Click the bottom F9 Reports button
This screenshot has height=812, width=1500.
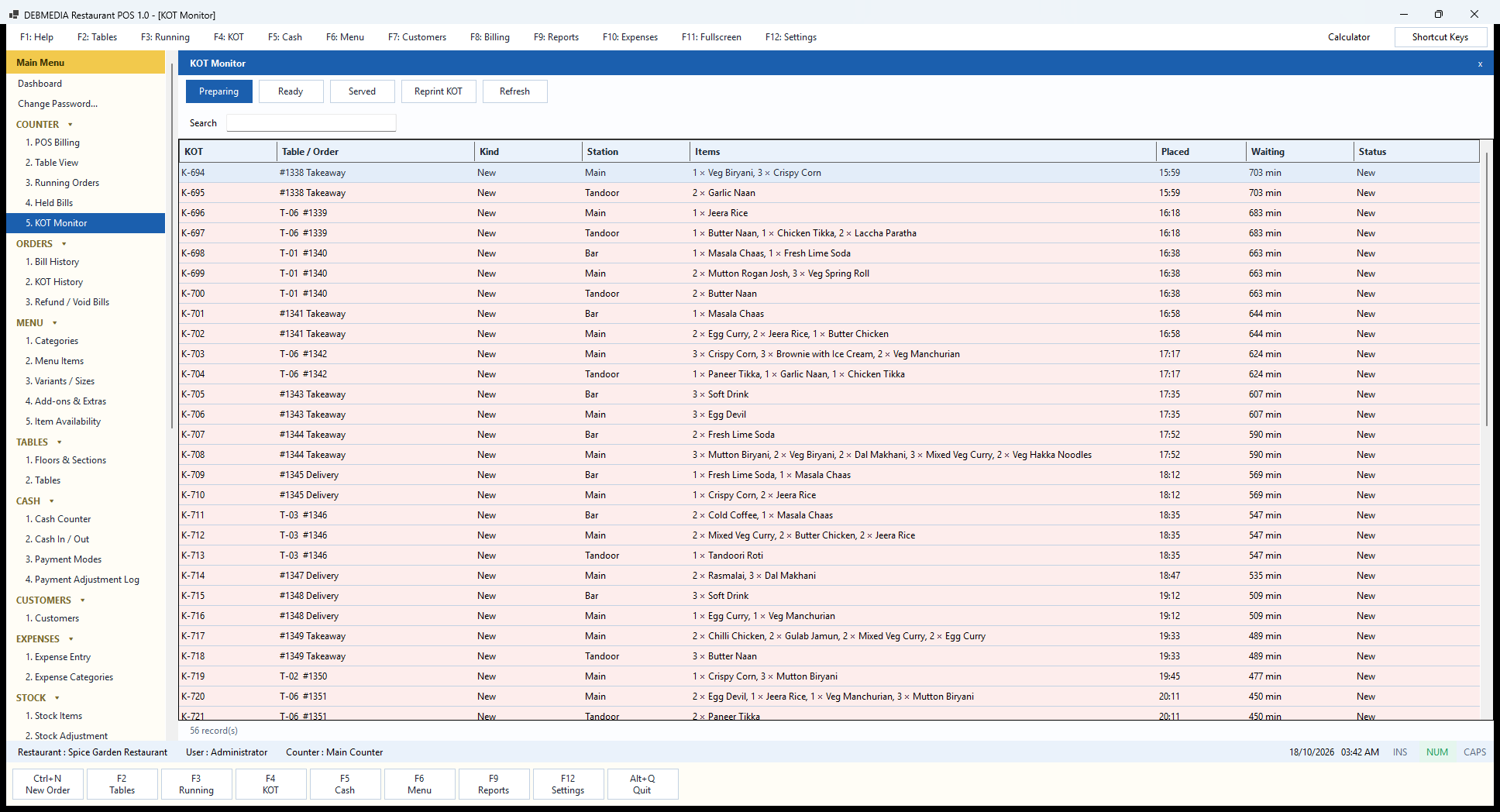[x=494, y=784]
